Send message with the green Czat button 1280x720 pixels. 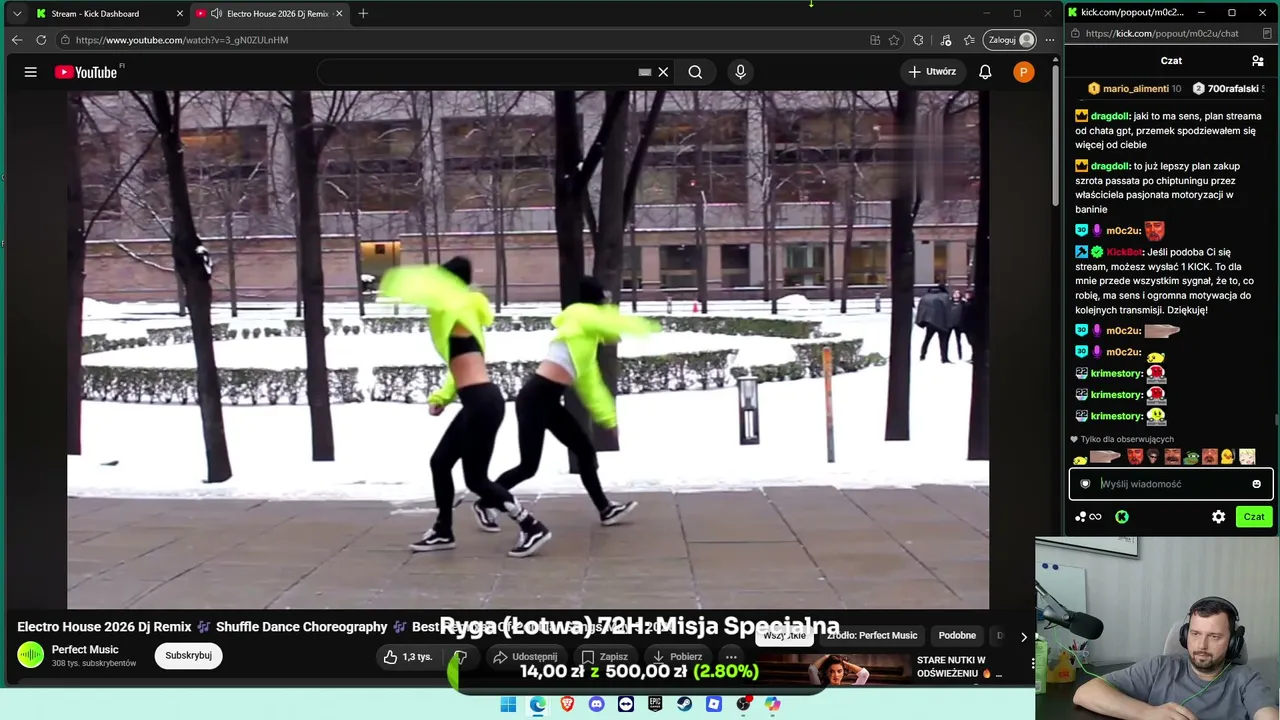coord(1254,517)
